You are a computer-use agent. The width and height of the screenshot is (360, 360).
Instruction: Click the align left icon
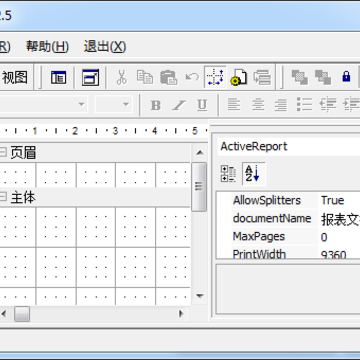234,105
